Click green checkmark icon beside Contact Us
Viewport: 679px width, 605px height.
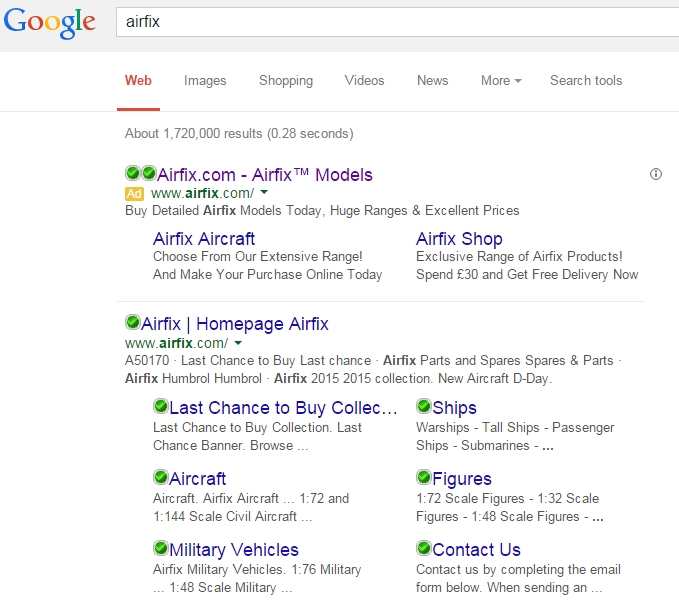point(424,548)
